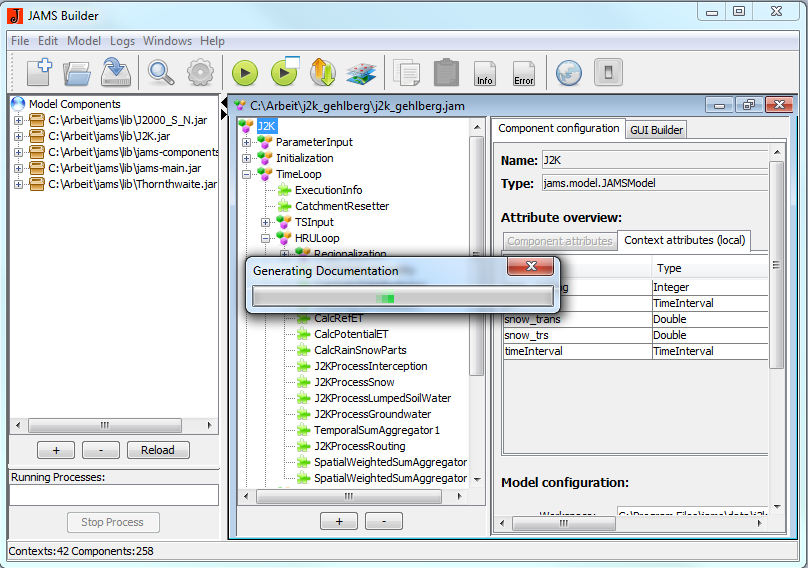The height and width of the screenshot is (568, 808).
Task: Click the save model icon
Action: [117, 72]
